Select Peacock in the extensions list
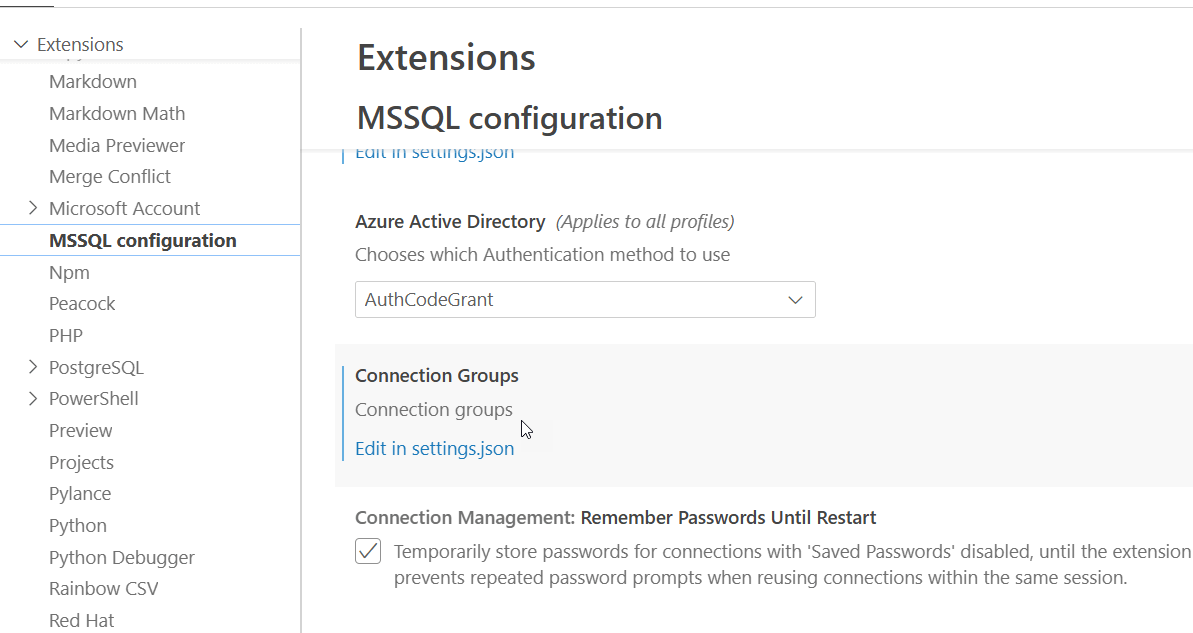The height and width of the screenshot is (633, 1193). click(x=82, y=303)
